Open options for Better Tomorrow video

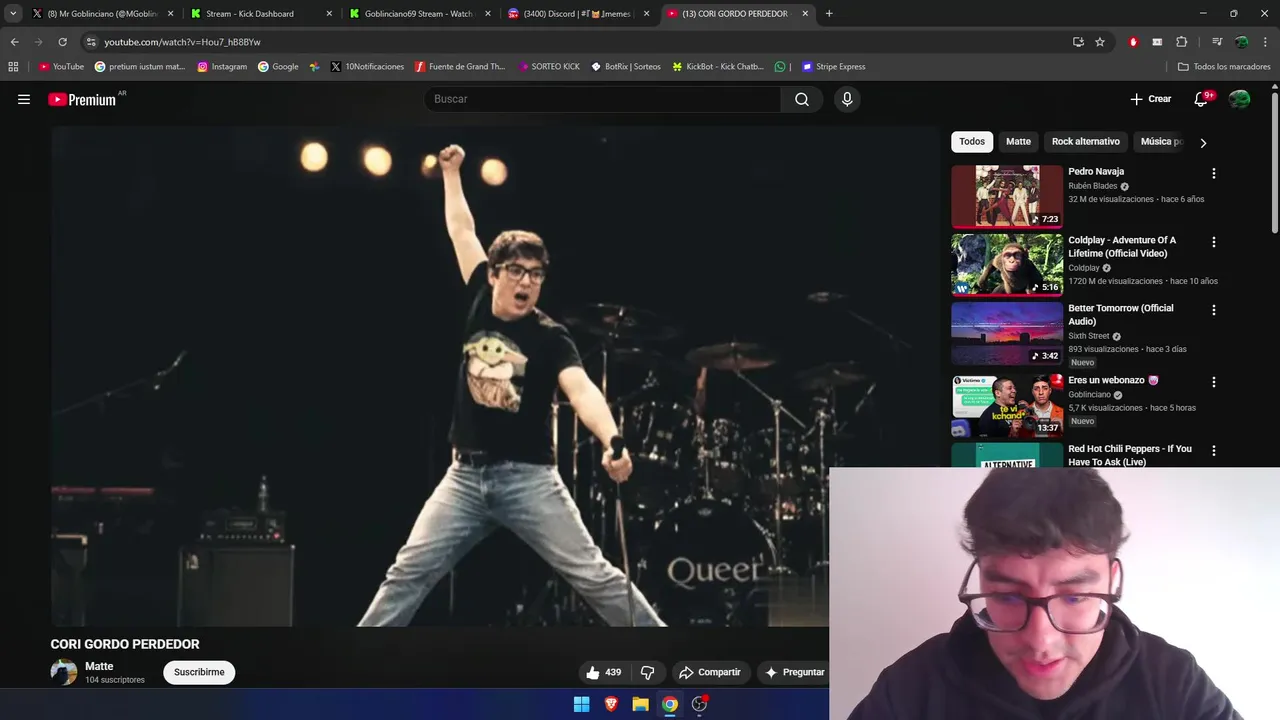click(1214, 310)
